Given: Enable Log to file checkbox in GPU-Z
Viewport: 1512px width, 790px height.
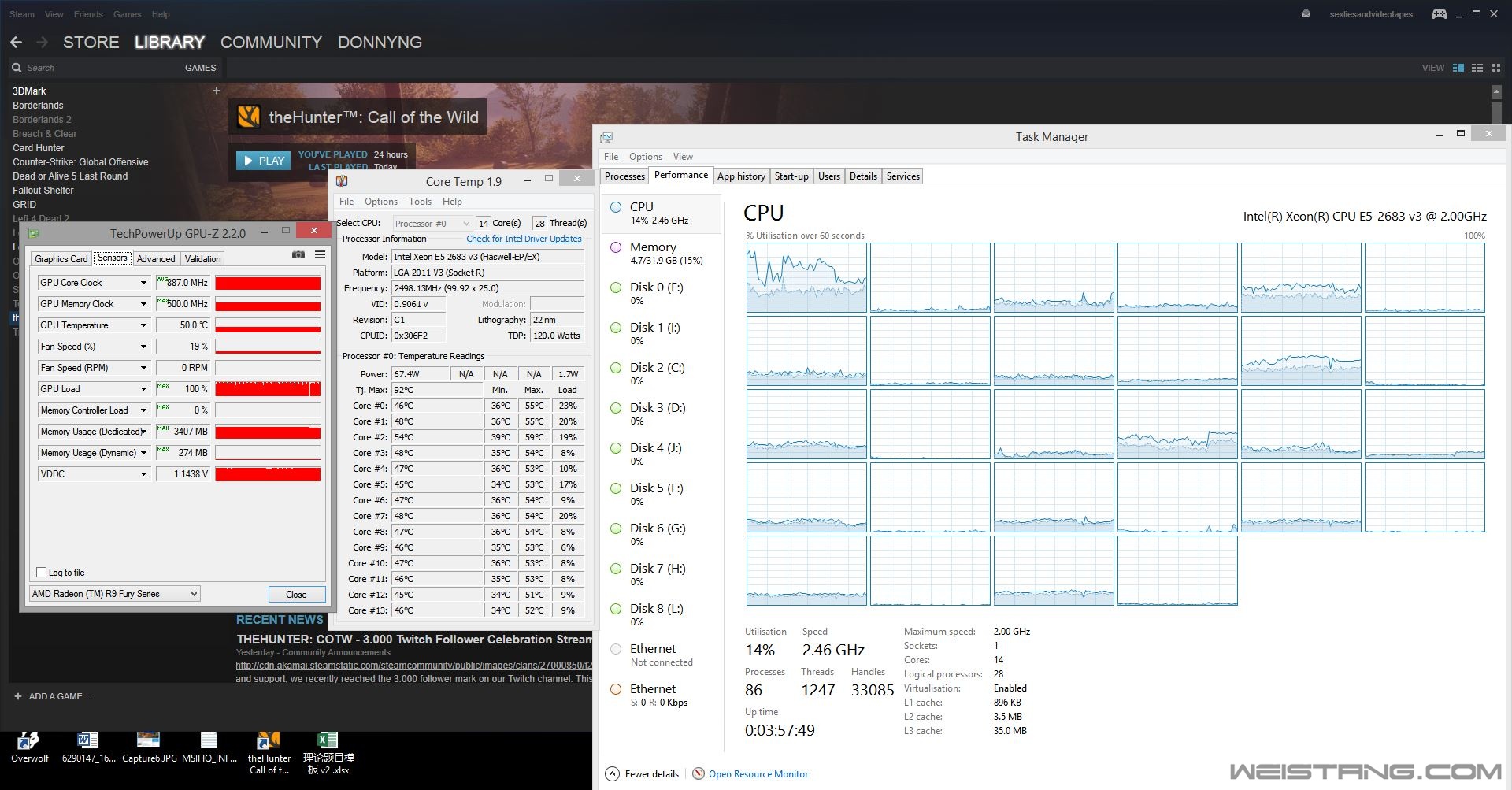Looking at the screenshot, I should (42, 573).
